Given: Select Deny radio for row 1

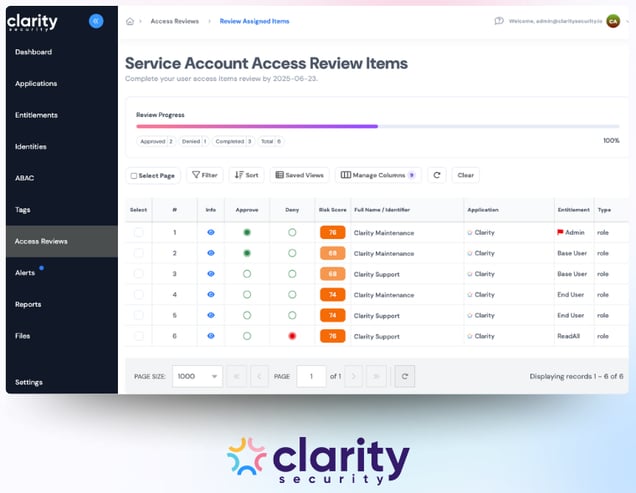Looking at the screenshot, I should click(292, 232).
